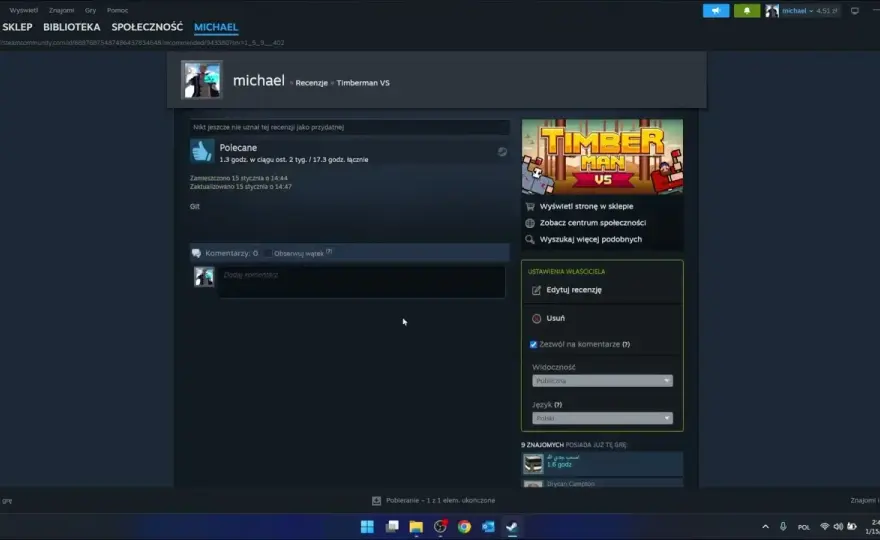Show hidden tray icons chevron
880x540 pixels.
[766, 527]
